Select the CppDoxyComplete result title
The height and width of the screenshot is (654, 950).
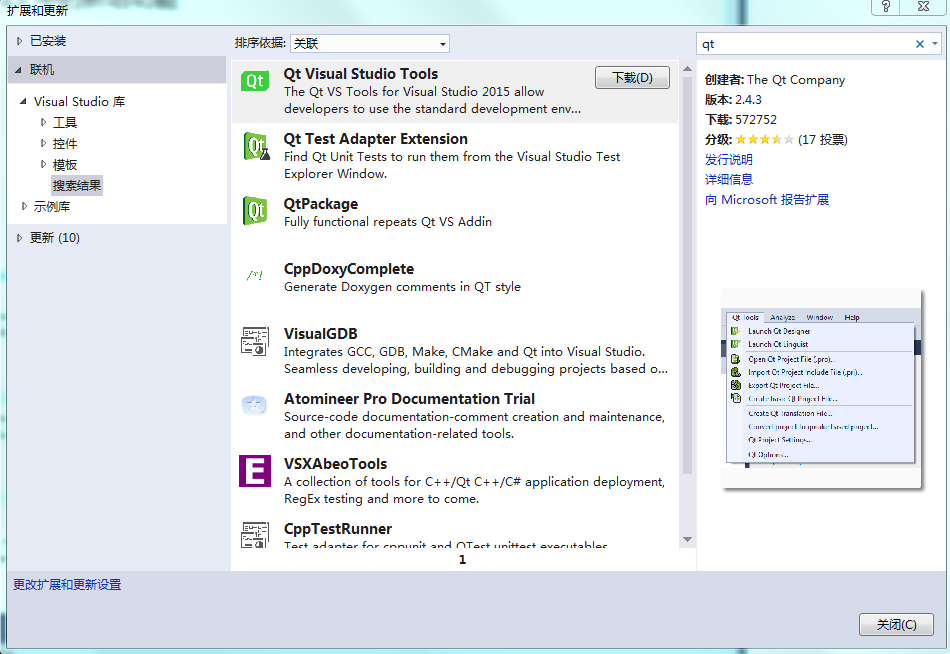click(x=349, y=269)
